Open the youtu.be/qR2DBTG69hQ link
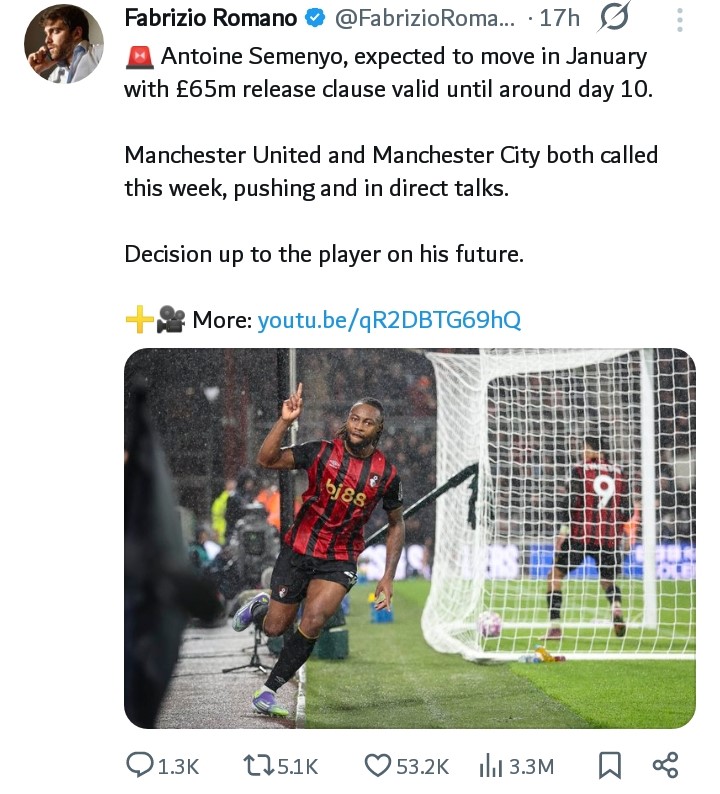 (x=389, y=320)
